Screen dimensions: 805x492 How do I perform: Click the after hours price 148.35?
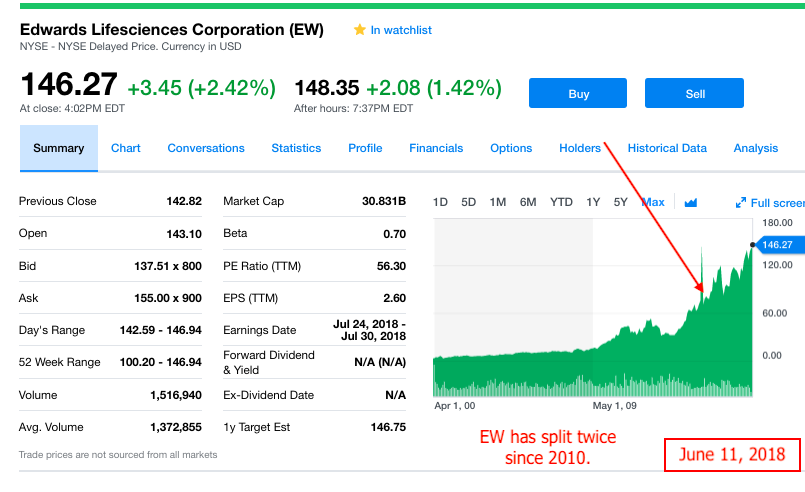[x=327, y=88]
